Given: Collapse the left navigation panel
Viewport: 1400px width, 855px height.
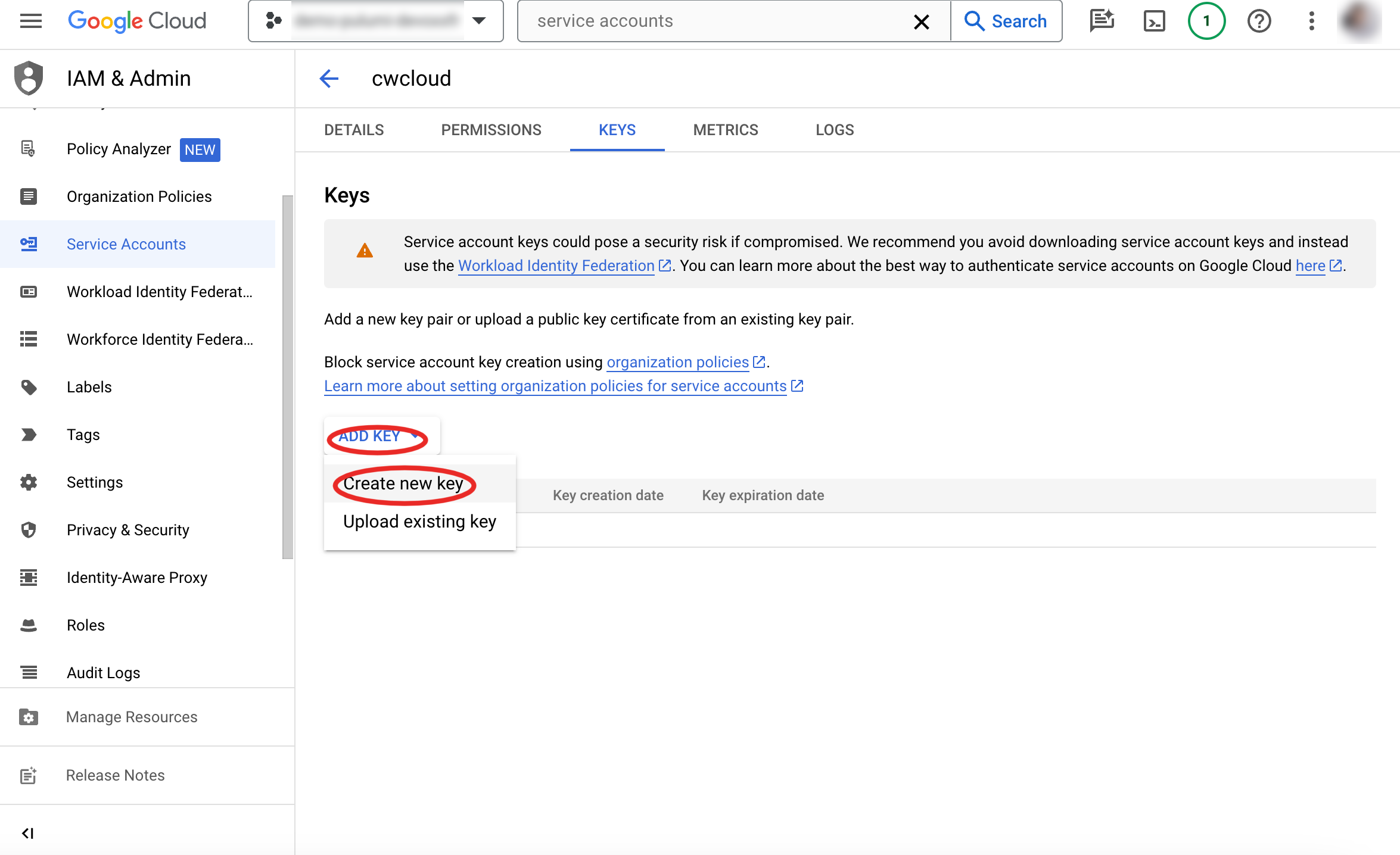Looking at the screenshot, I should coord(28,833).
